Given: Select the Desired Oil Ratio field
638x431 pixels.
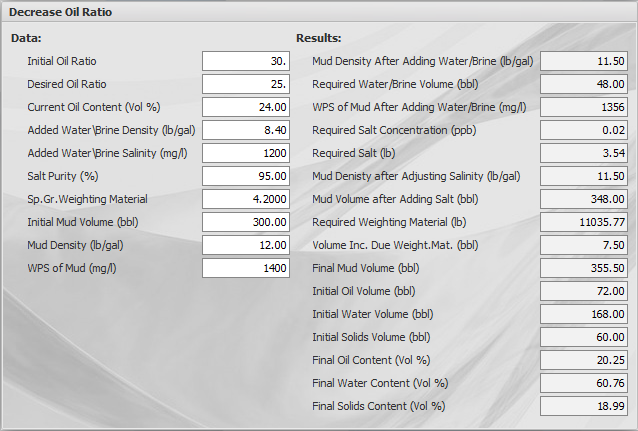Looking at the screenshot, I should point(246,84).
